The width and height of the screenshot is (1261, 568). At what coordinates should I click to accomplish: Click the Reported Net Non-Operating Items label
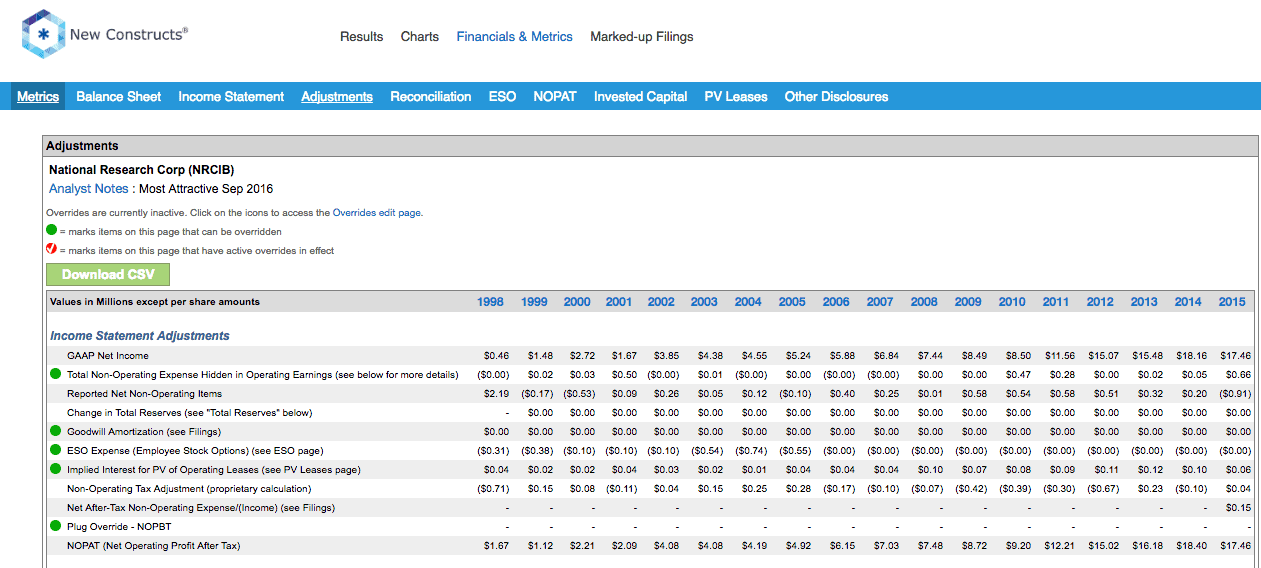144,394
